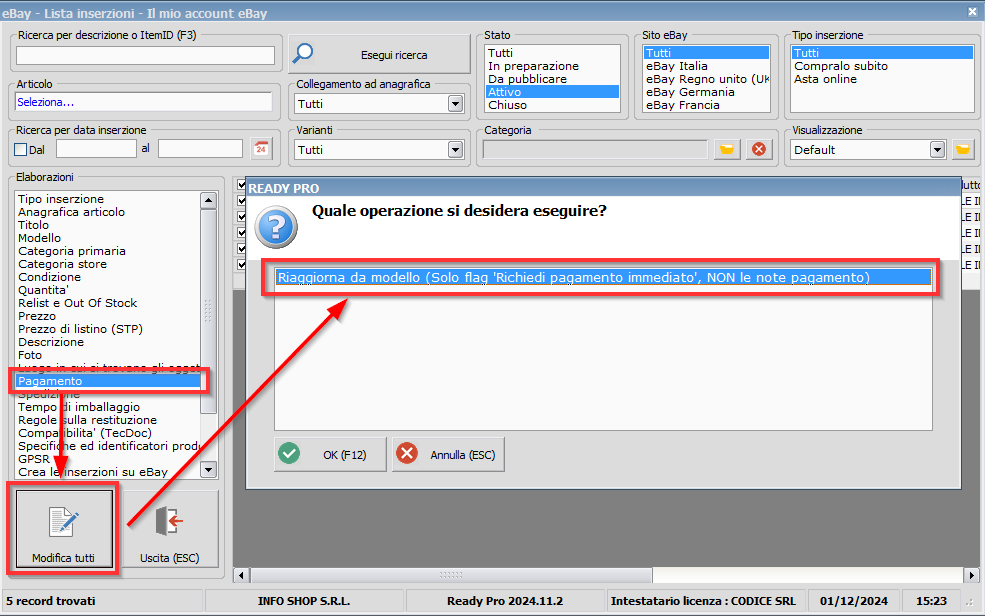This screenshot has height=616, width=985.
Task: Select Tutti in Sito eBay list
Action: point(707,53)
